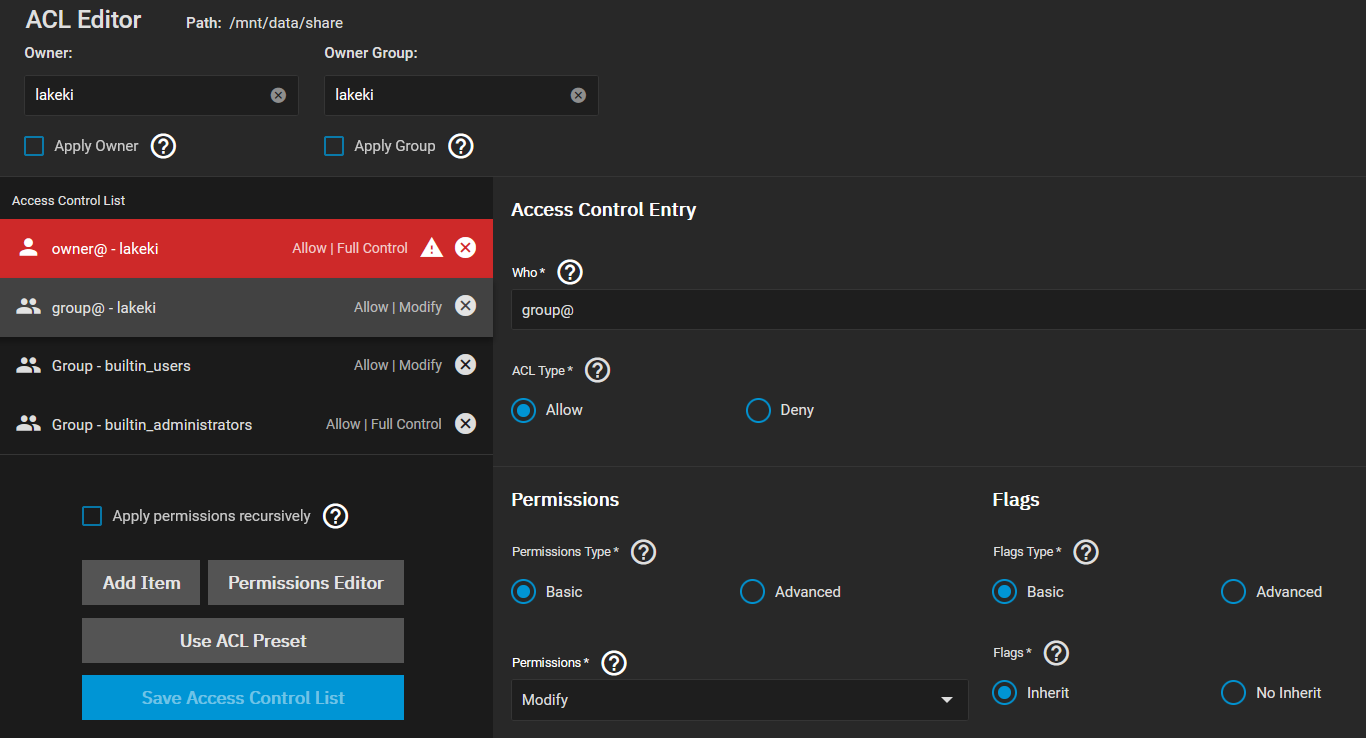Image resolution: width=1366 pixels, height=738 pixels.
Task: Open the Permissions Editor
Action: coord(306,583)
